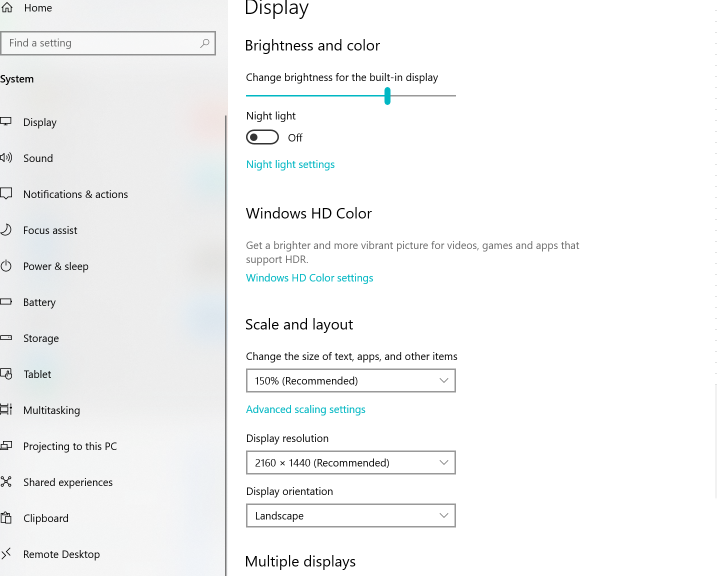Select Focus assist in the sidebar
The height and width of the screenshot is (576, 717).
[x=50, y=230]
